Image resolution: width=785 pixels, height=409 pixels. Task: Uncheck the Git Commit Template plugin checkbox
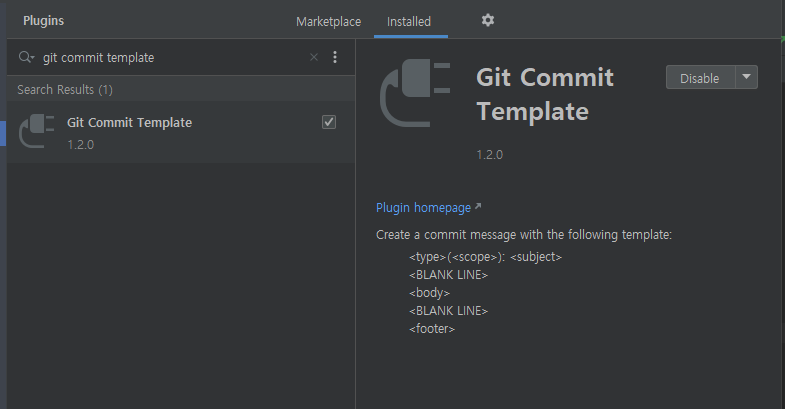(329, 122)
